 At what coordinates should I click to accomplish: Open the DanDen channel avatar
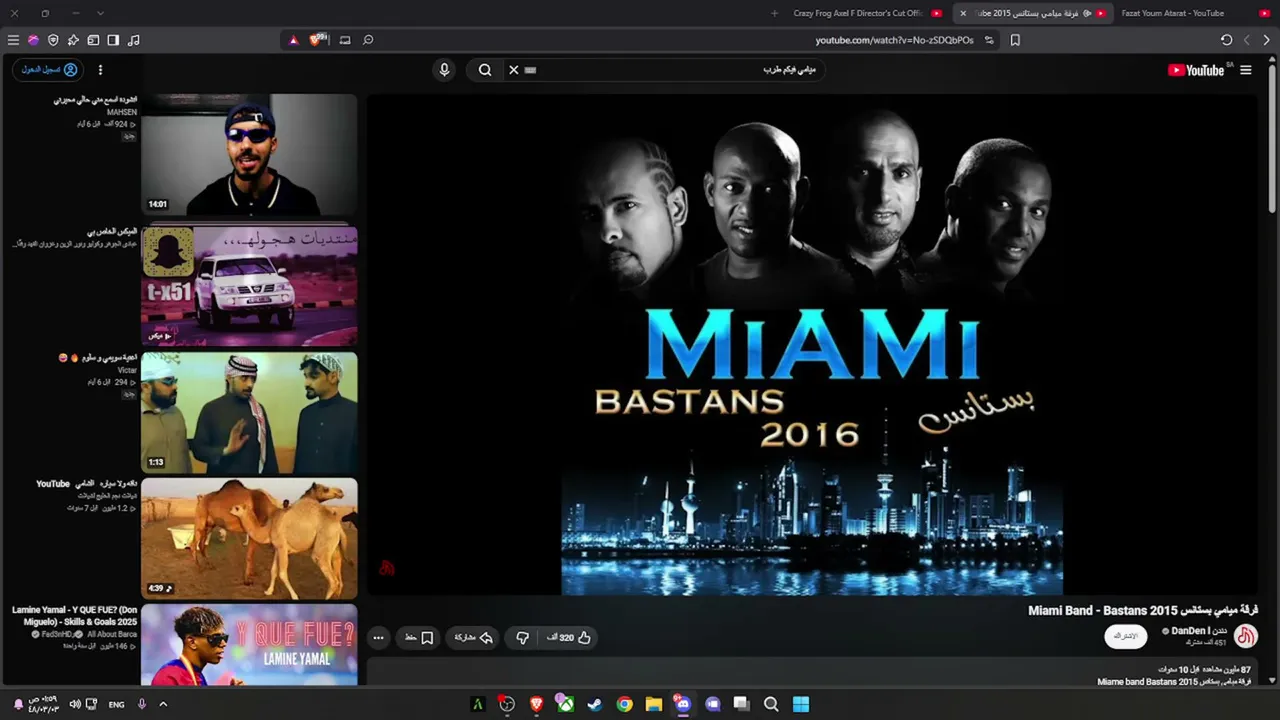1246,636
